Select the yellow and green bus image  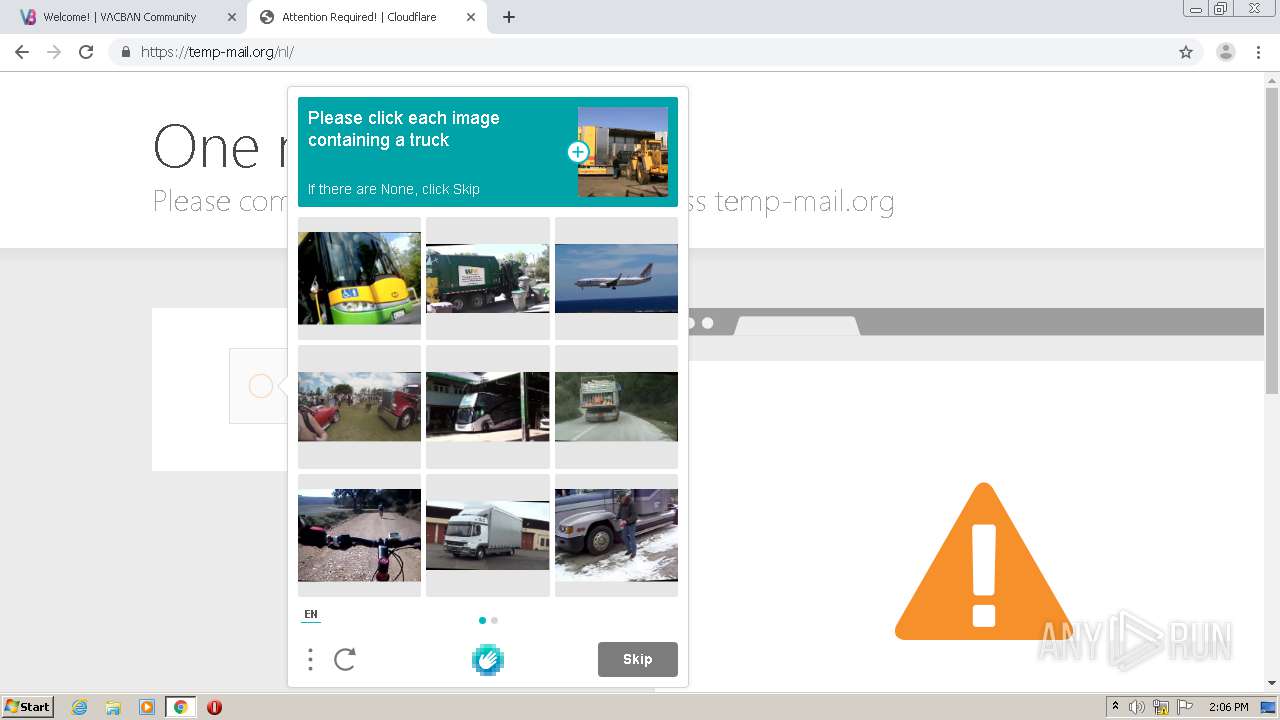tap(359, 278)
